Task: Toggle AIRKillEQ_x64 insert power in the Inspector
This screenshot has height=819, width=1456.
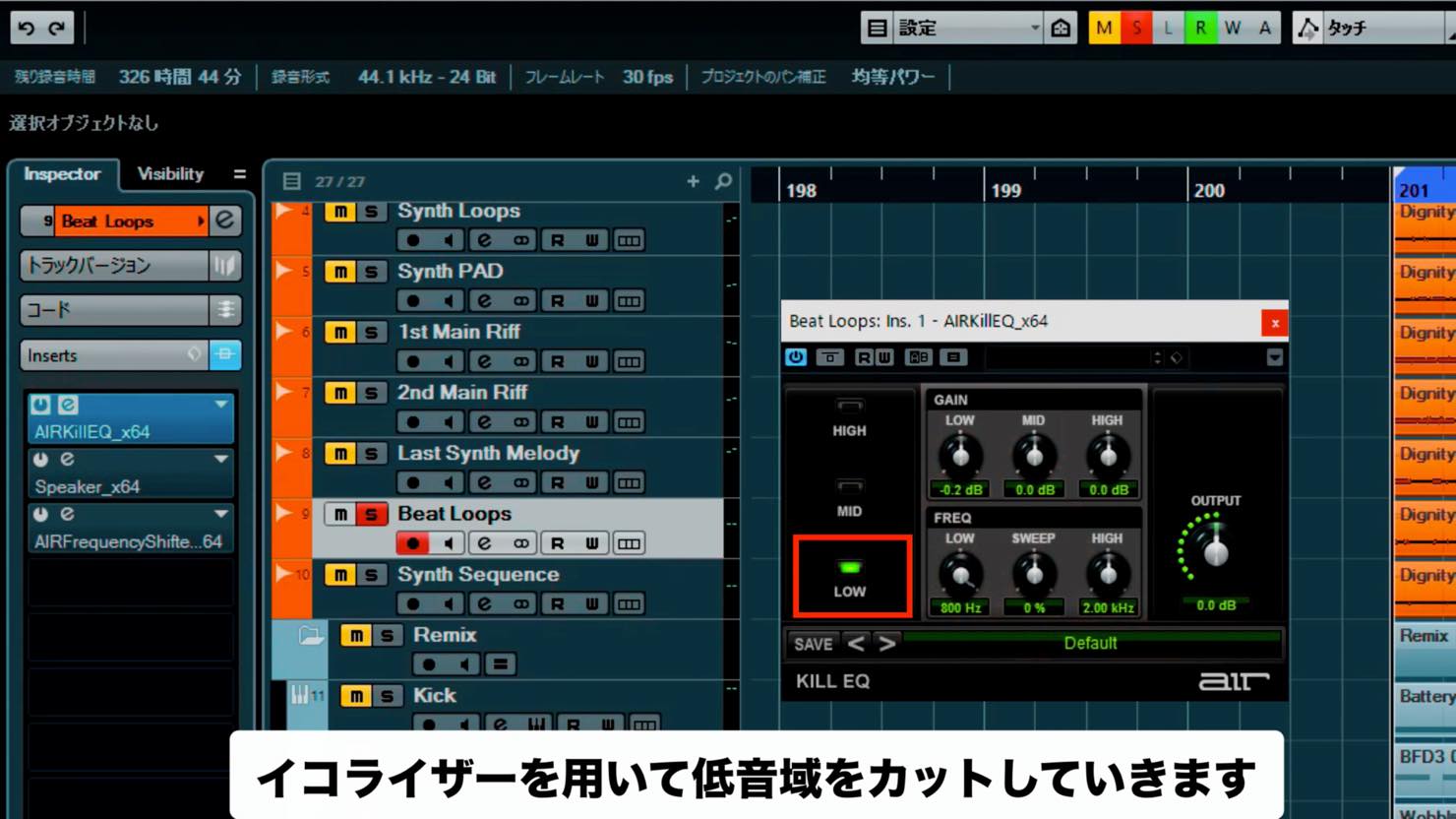Action: click(x=40, y=405)
